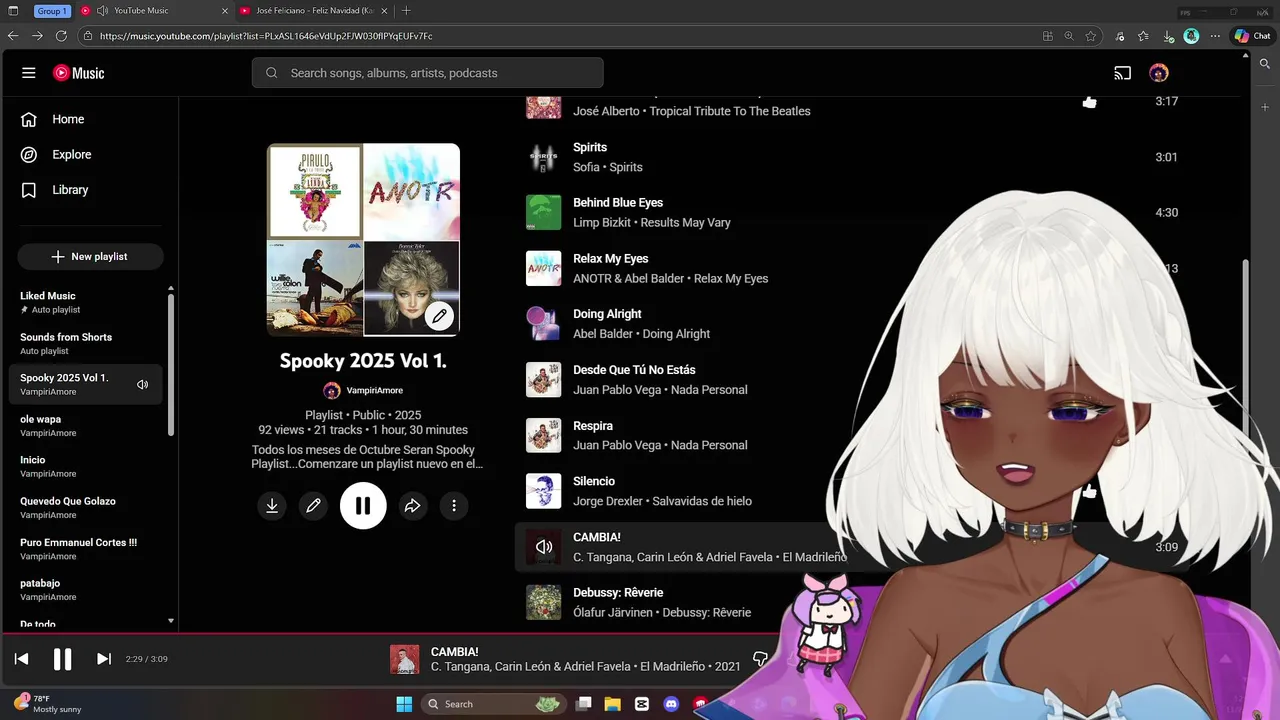Open the Copilot Chat button
This screenshot has width=1280, height=720.
tap(1252, 36)
